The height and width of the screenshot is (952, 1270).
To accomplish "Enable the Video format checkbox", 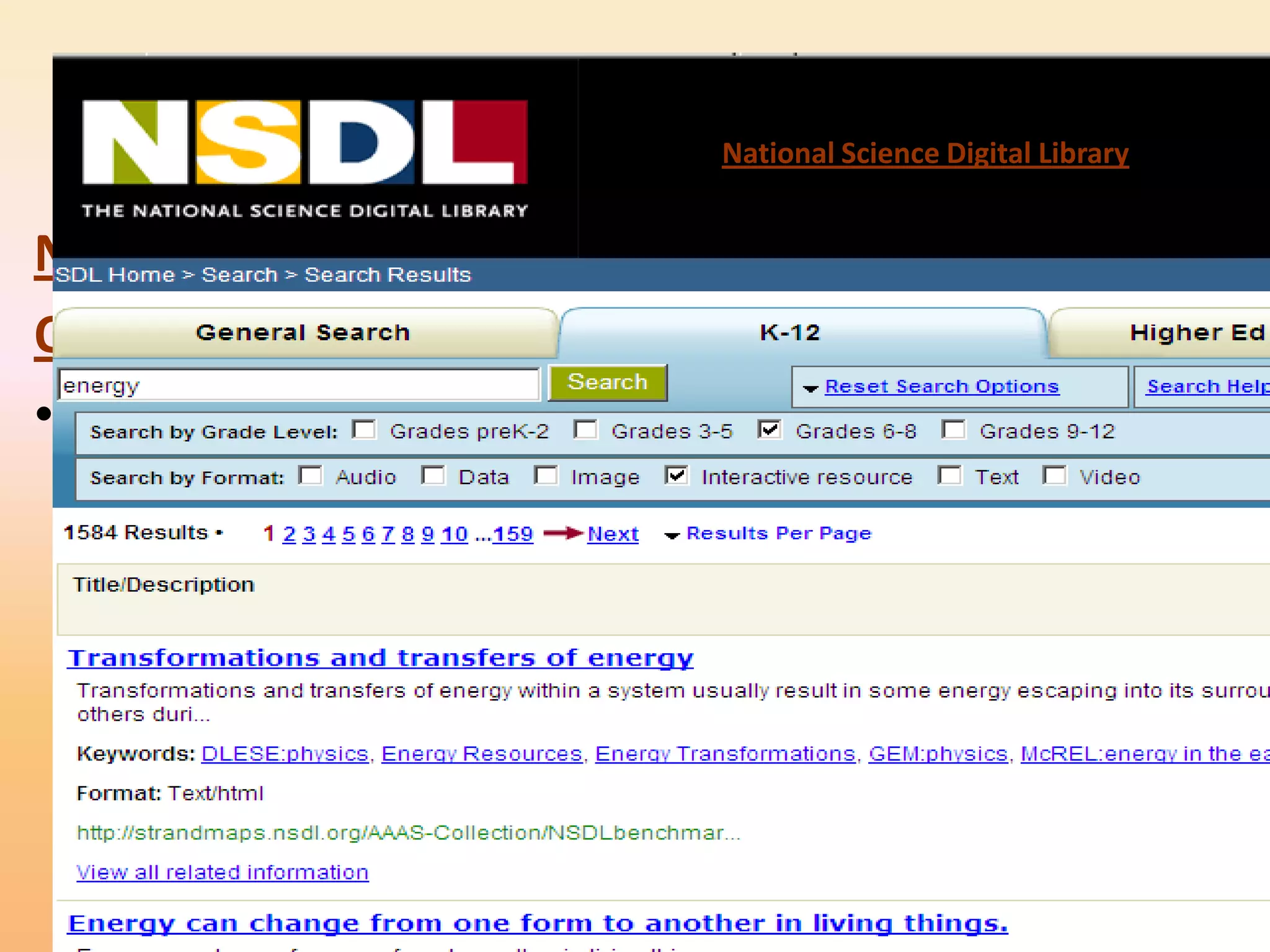I will point(1055,475).
